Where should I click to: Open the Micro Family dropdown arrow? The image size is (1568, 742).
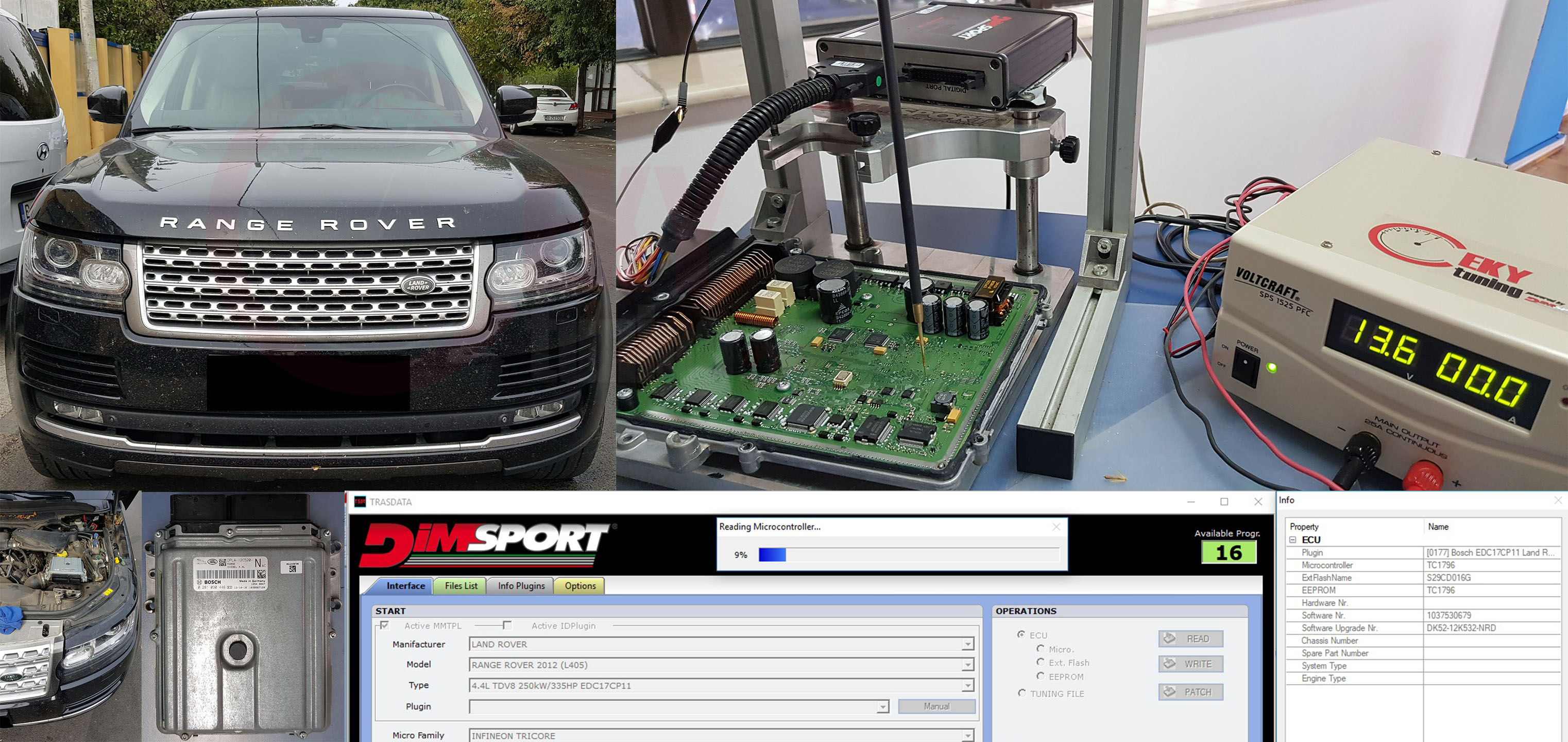(968, 735)
